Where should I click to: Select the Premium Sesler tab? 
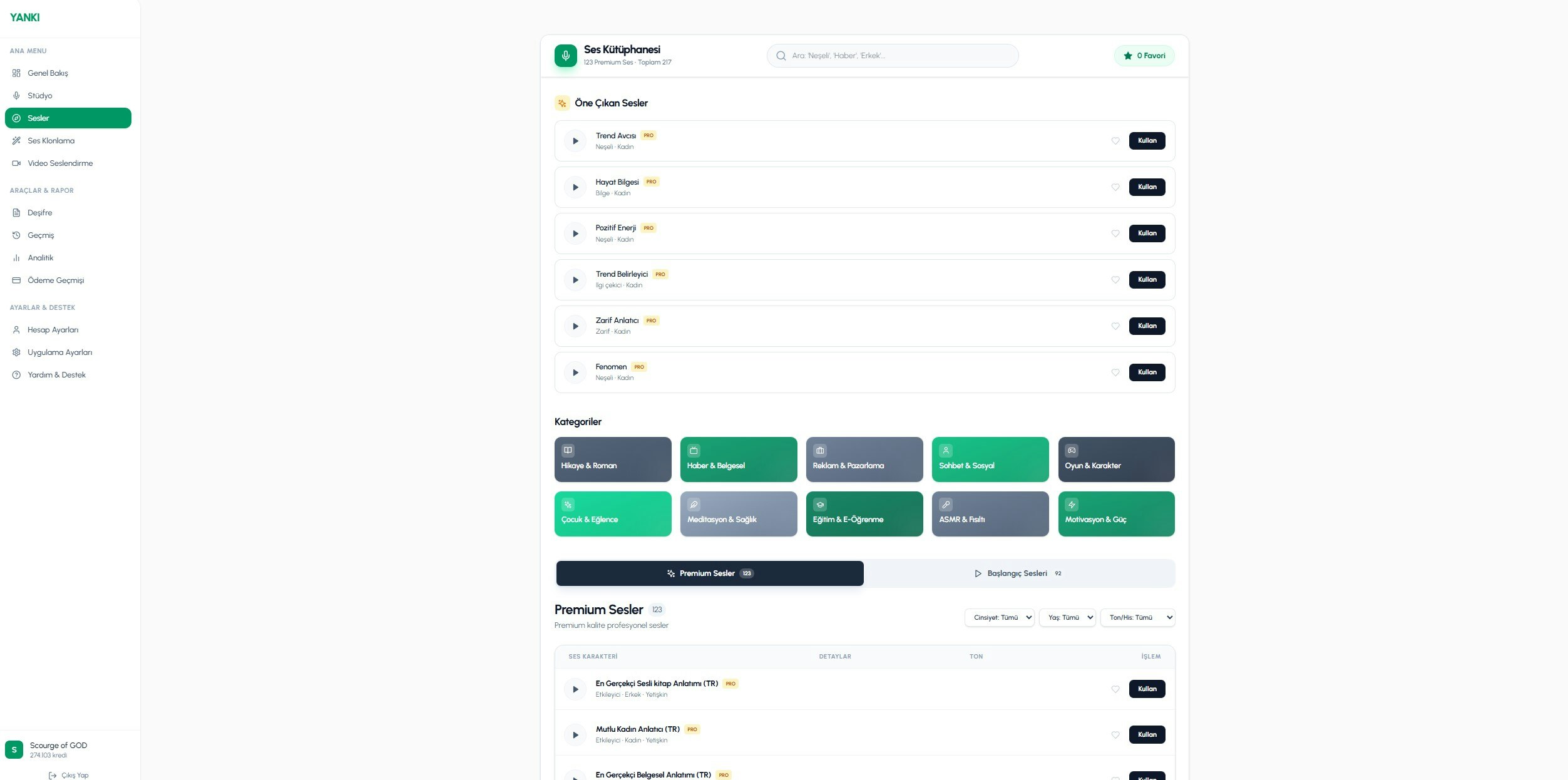(709, 573)
